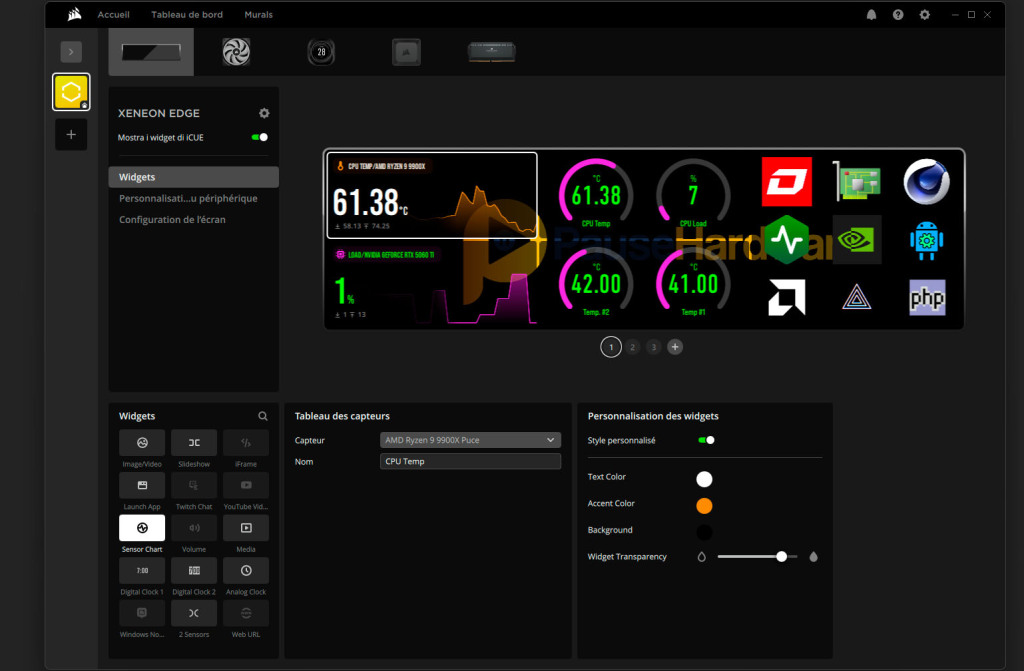The width and height of the screenshot is (1024, 671).
Task: Toggle the iCUE widget display switch
Action: point(260,137)
